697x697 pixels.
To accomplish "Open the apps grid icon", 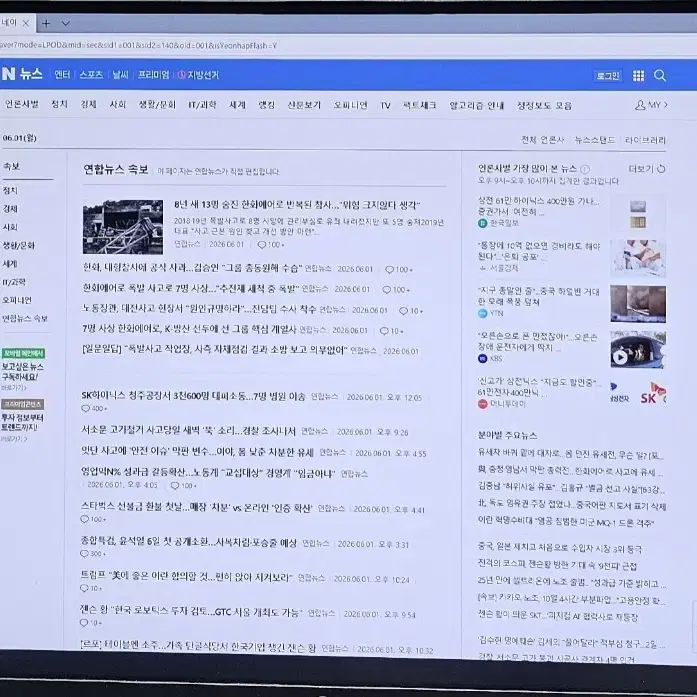I will pyautogui.click(x=638, y=76).
